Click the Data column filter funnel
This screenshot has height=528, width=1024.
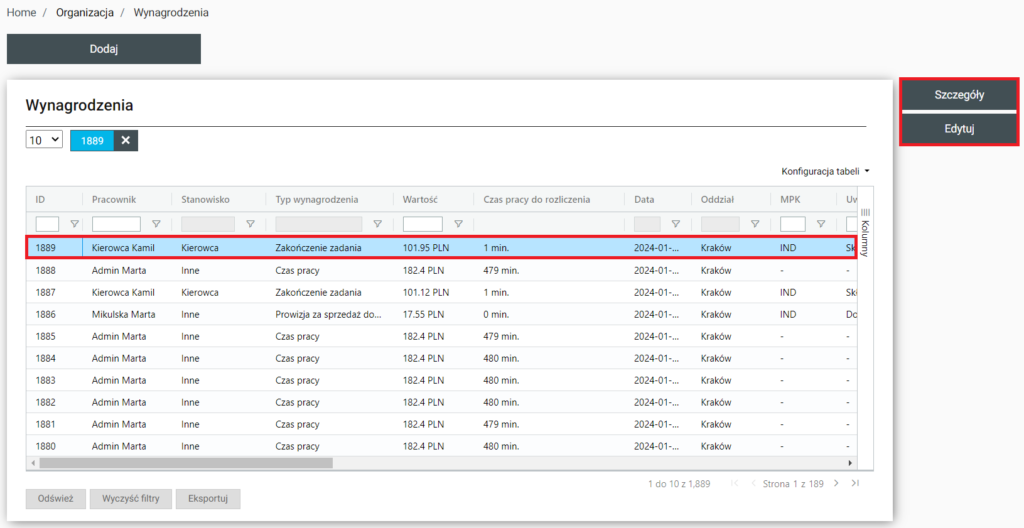675,224
